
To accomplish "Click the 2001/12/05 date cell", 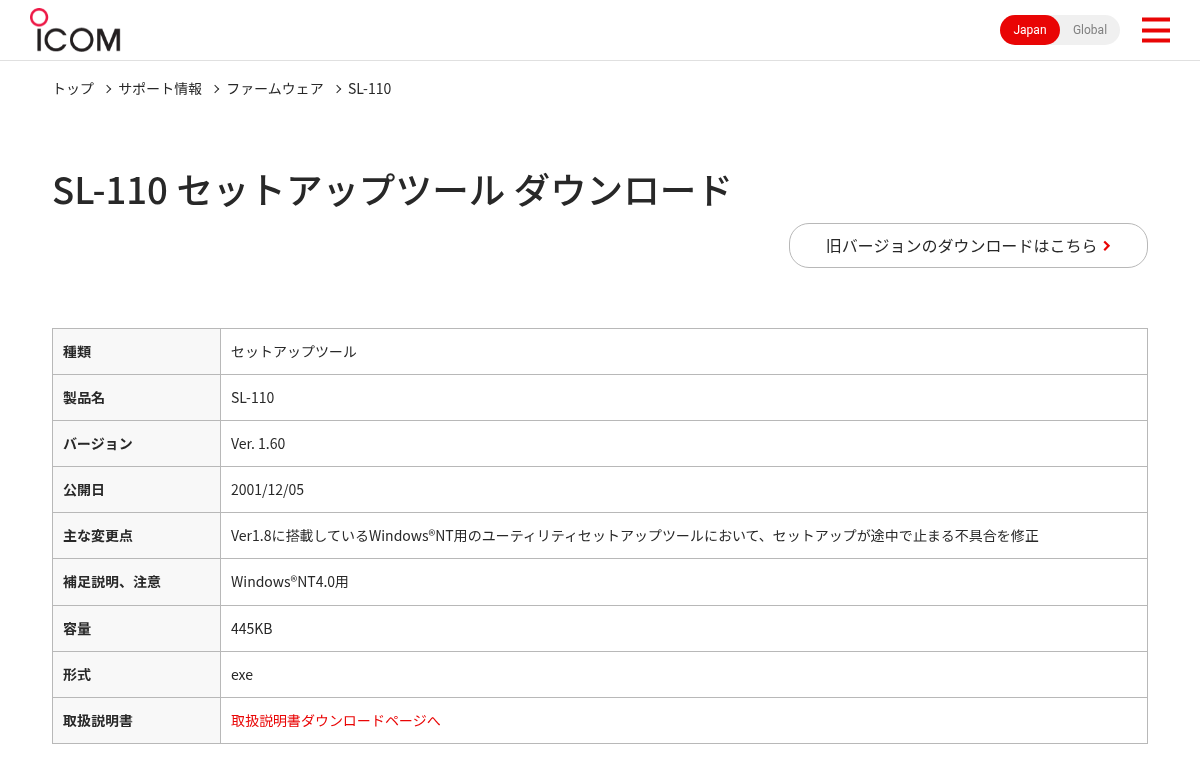I will pyautogui.click(x=684, y=489).
